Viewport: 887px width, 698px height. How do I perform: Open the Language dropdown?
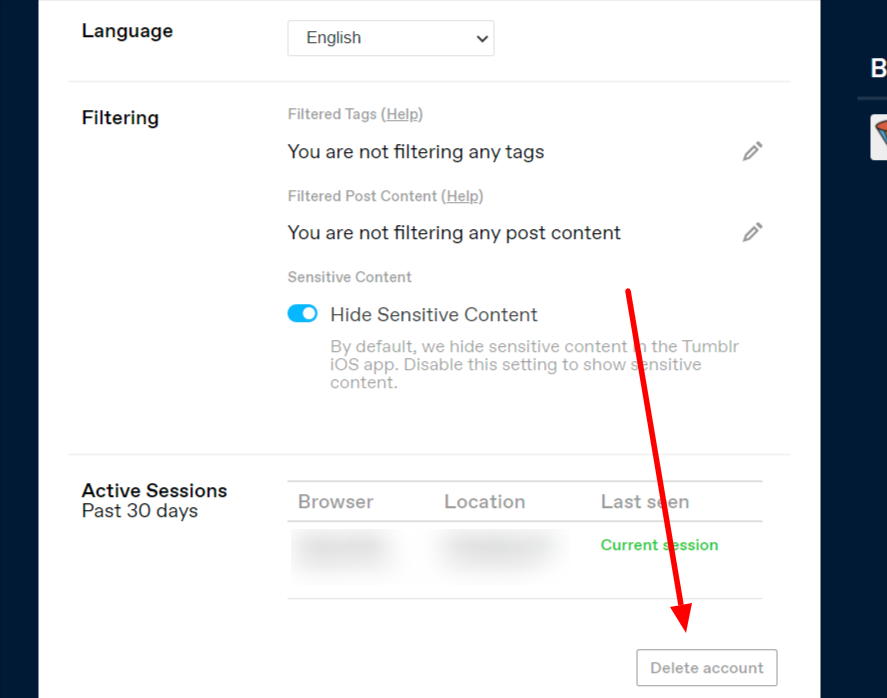[x=390, y=38]
